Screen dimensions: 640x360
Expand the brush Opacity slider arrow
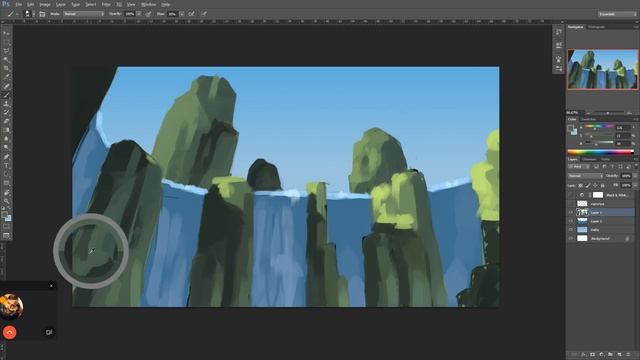[139, 13]
